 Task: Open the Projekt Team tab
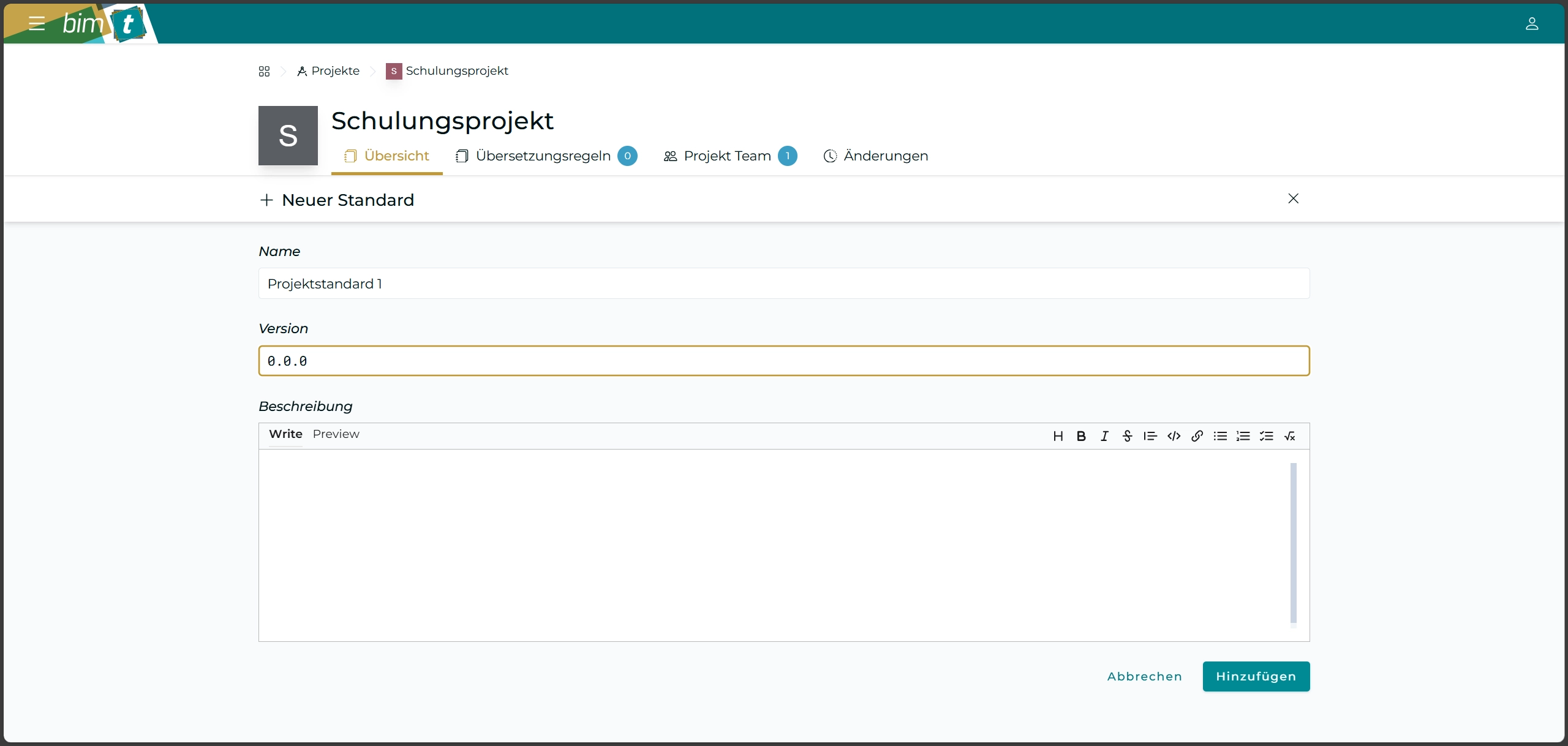(x=727, y=156)
